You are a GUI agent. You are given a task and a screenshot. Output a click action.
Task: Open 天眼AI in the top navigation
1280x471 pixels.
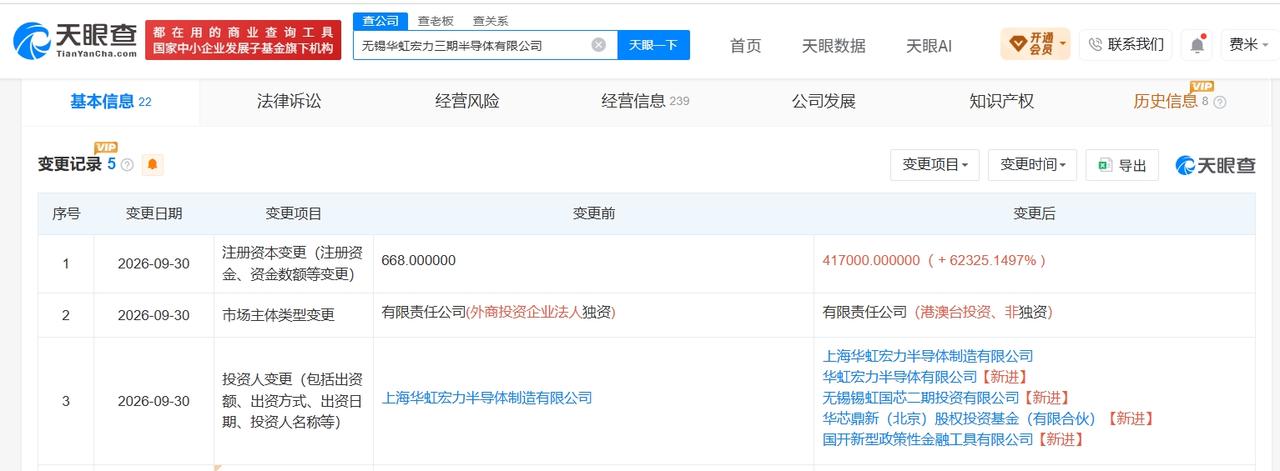click(929, 45)
